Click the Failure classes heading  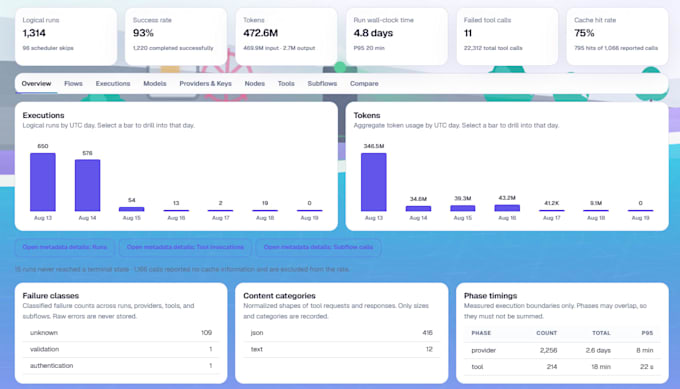51,296
